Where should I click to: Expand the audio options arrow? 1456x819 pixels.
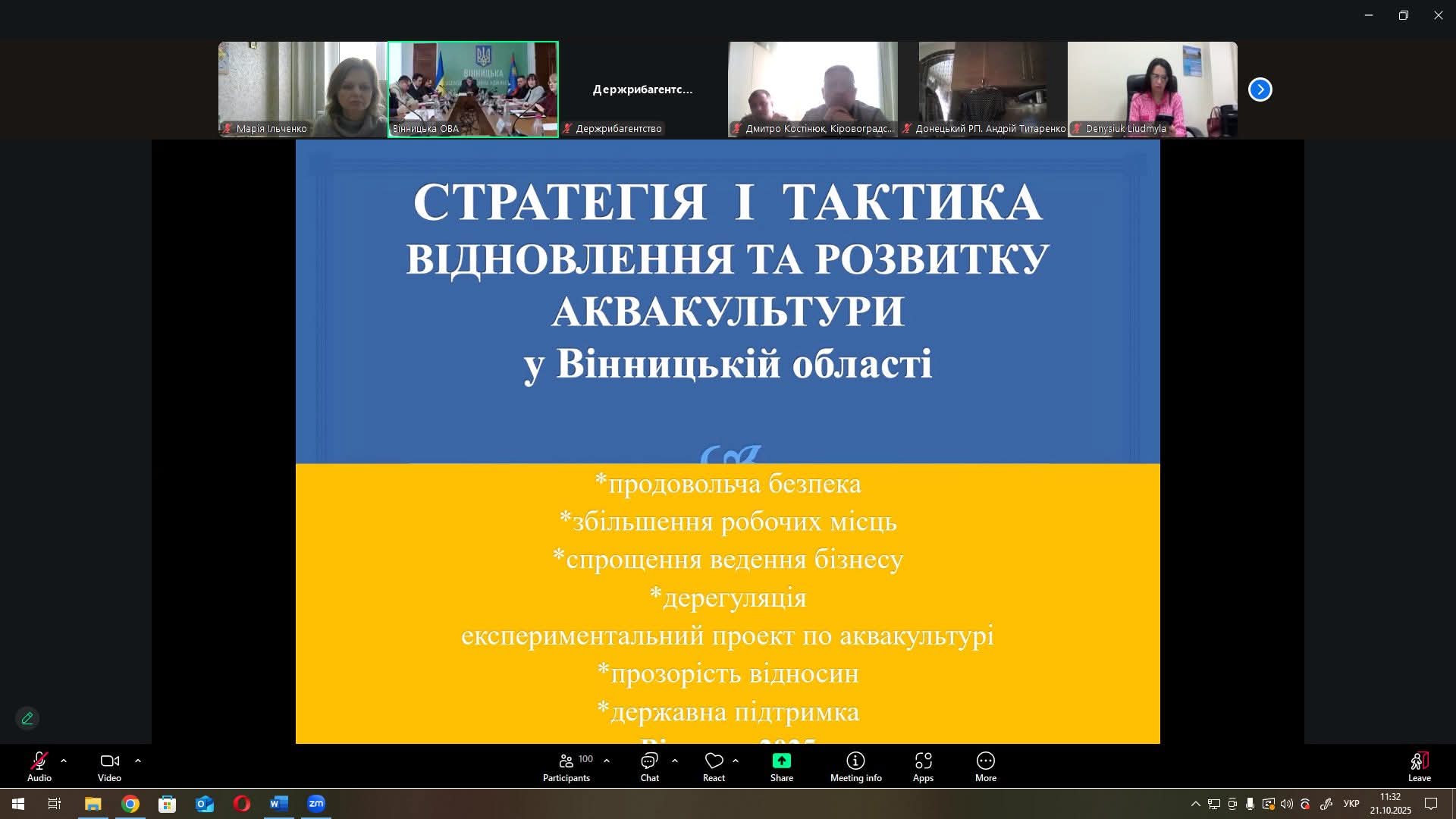[64, 761]
